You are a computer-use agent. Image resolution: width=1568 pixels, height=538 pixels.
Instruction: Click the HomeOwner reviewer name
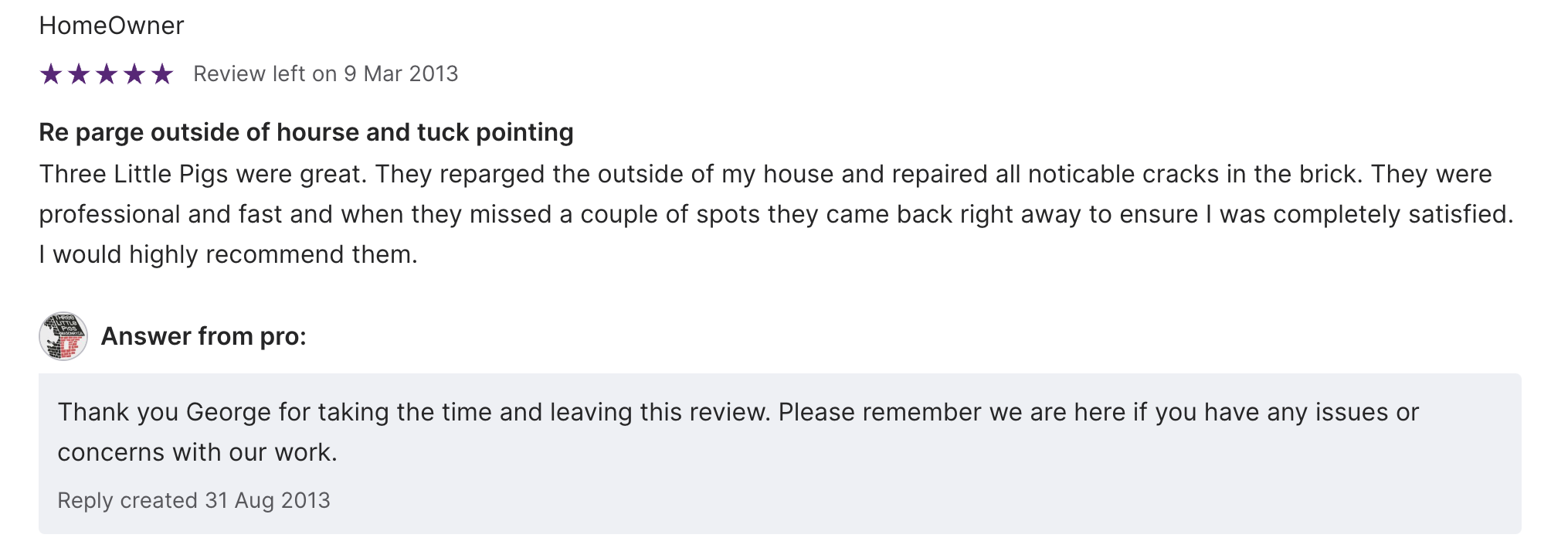tap(111, 26)
